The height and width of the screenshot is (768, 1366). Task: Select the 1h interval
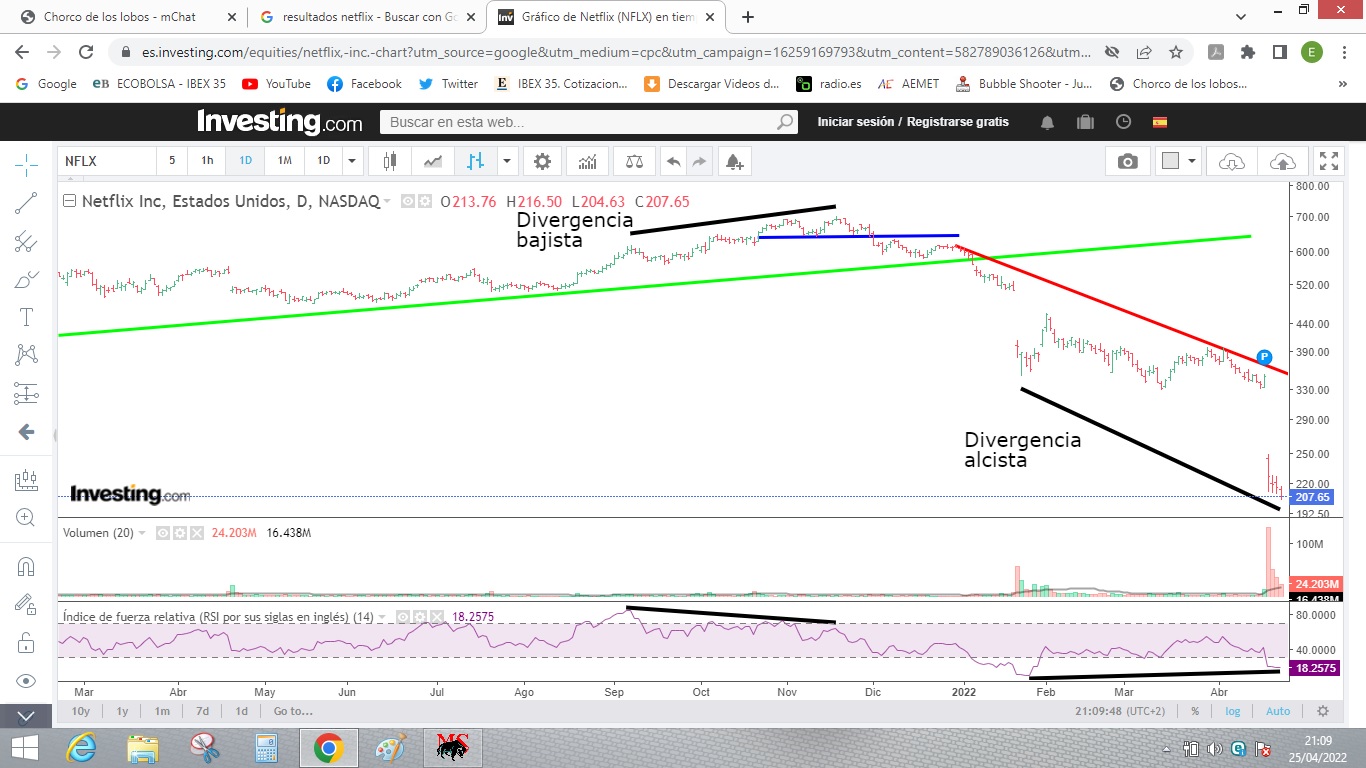(x=207, y=160)
